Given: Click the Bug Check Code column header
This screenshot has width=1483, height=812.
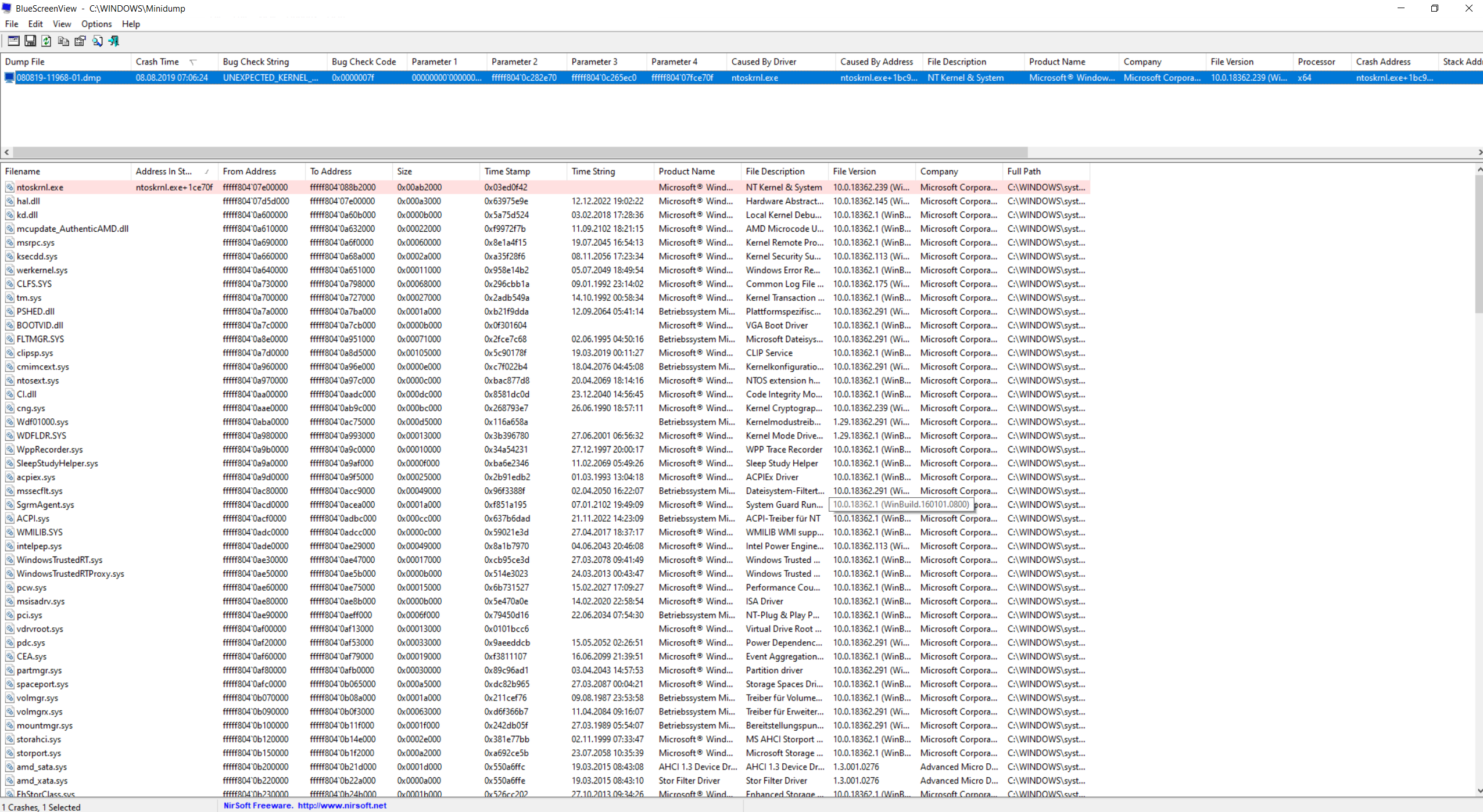Looking at the screenshot, I should [x=364, y=62].
